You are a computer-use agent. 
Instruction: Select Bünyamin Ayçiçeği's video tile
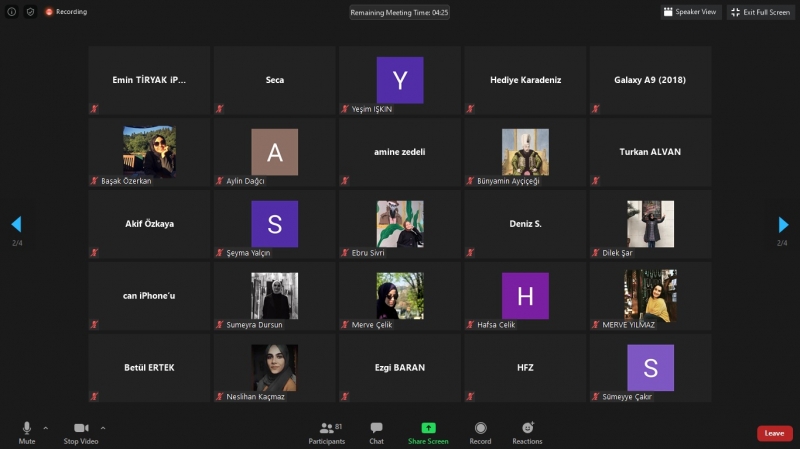pos(525,152)
